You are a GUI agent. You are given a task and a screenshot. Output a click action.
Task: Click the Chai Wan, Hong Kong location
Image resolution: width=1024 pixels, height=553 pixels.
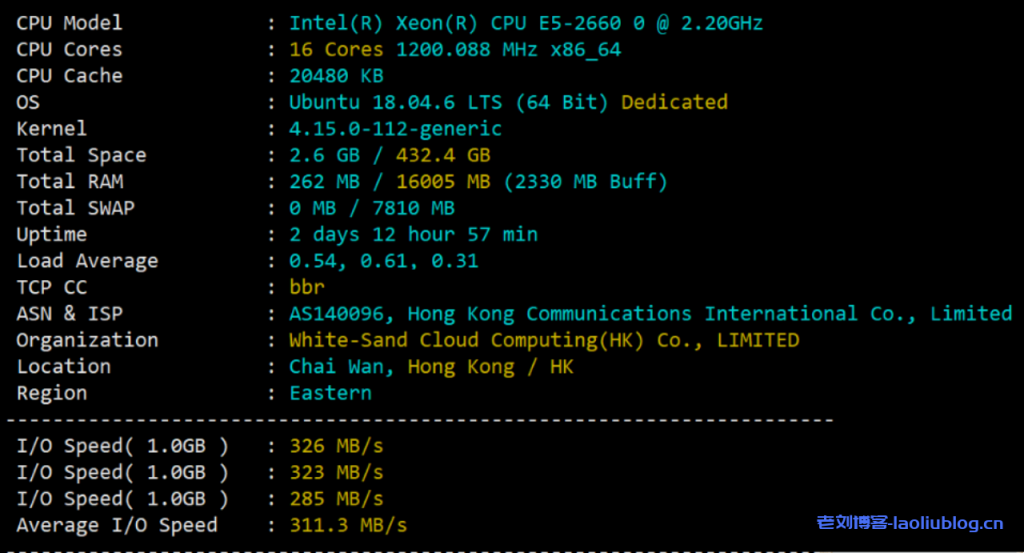[431, 367]
